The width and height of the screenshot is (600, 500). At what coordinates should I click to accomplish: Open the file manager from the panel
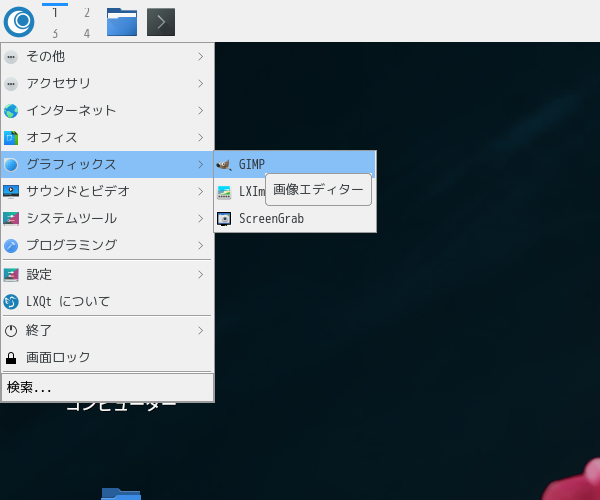(122, 22)
